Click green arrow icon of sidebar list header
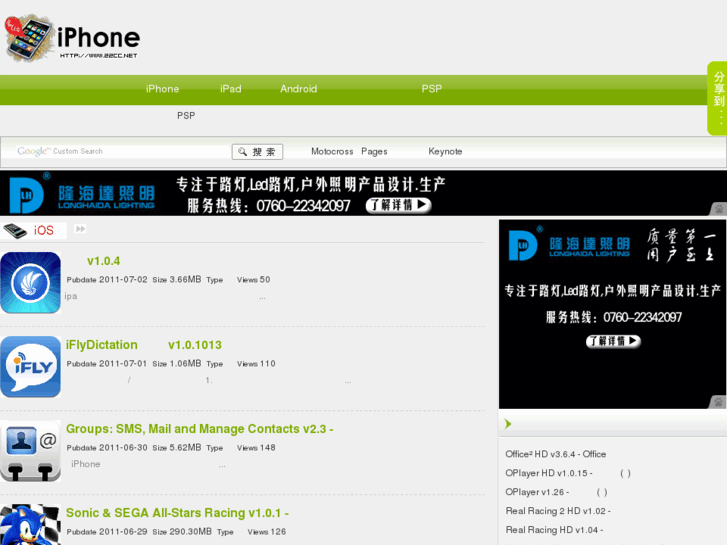This screenshot has width=727, height=545. (508, 424)
